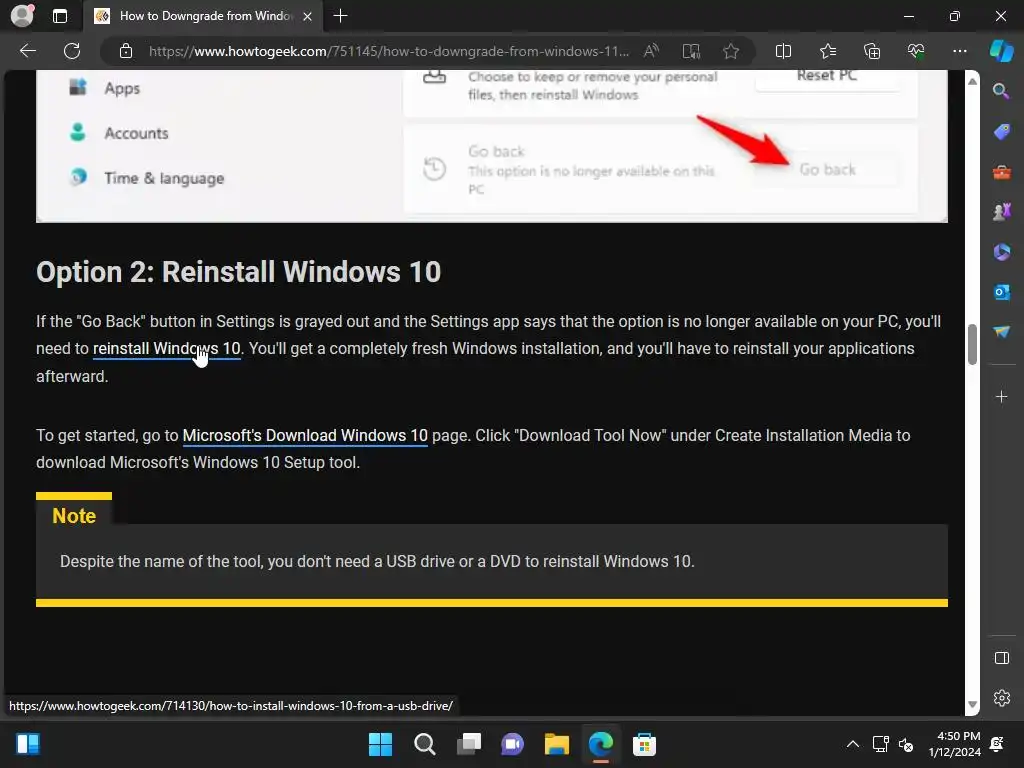Refresh the current page
The height and width of the screenshot is (768, 1024).
click(x=72, y=51)
